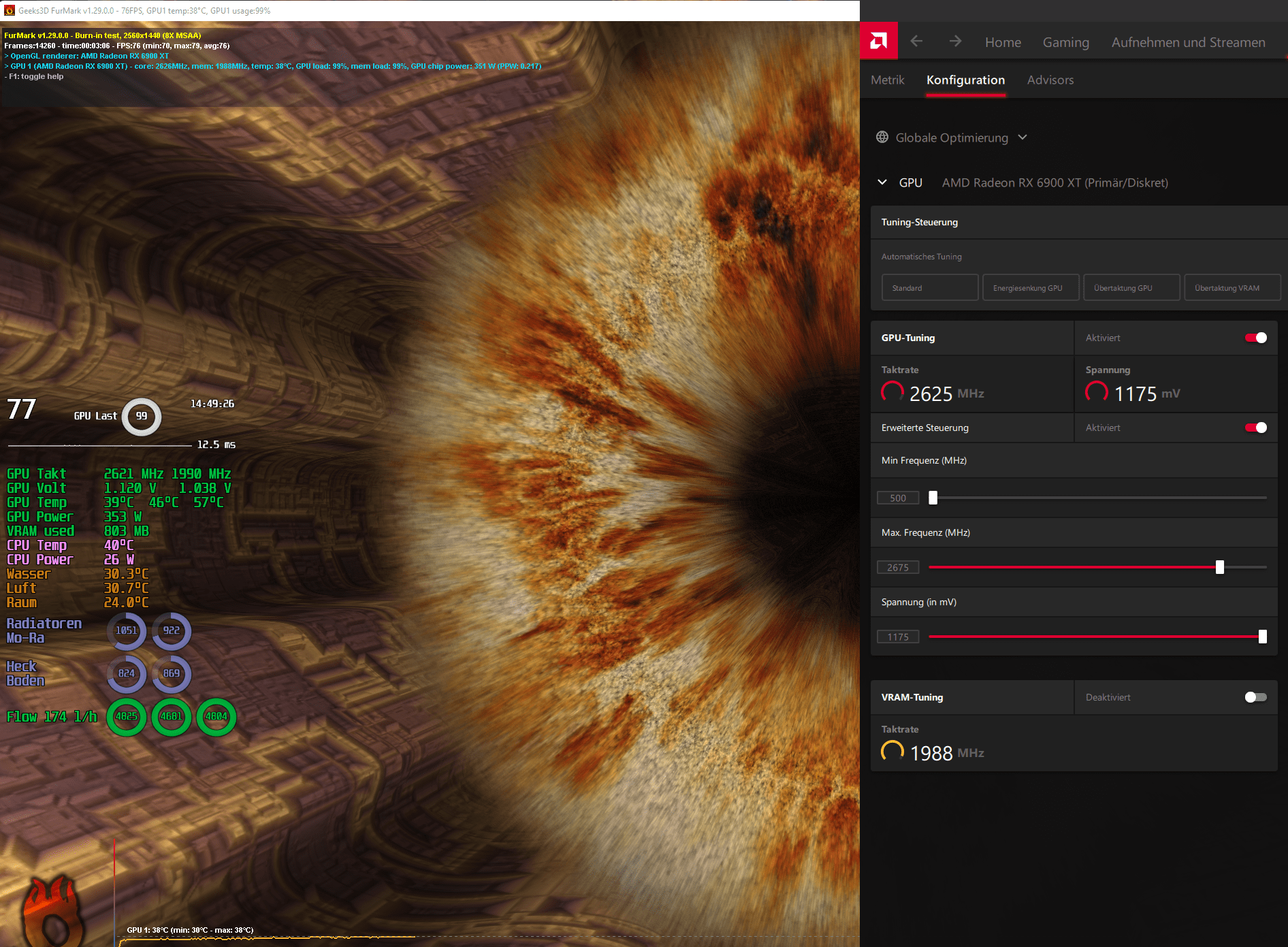Click the Max. Frequenz value field 2675

pyautogui.click(x=898, y=567)
